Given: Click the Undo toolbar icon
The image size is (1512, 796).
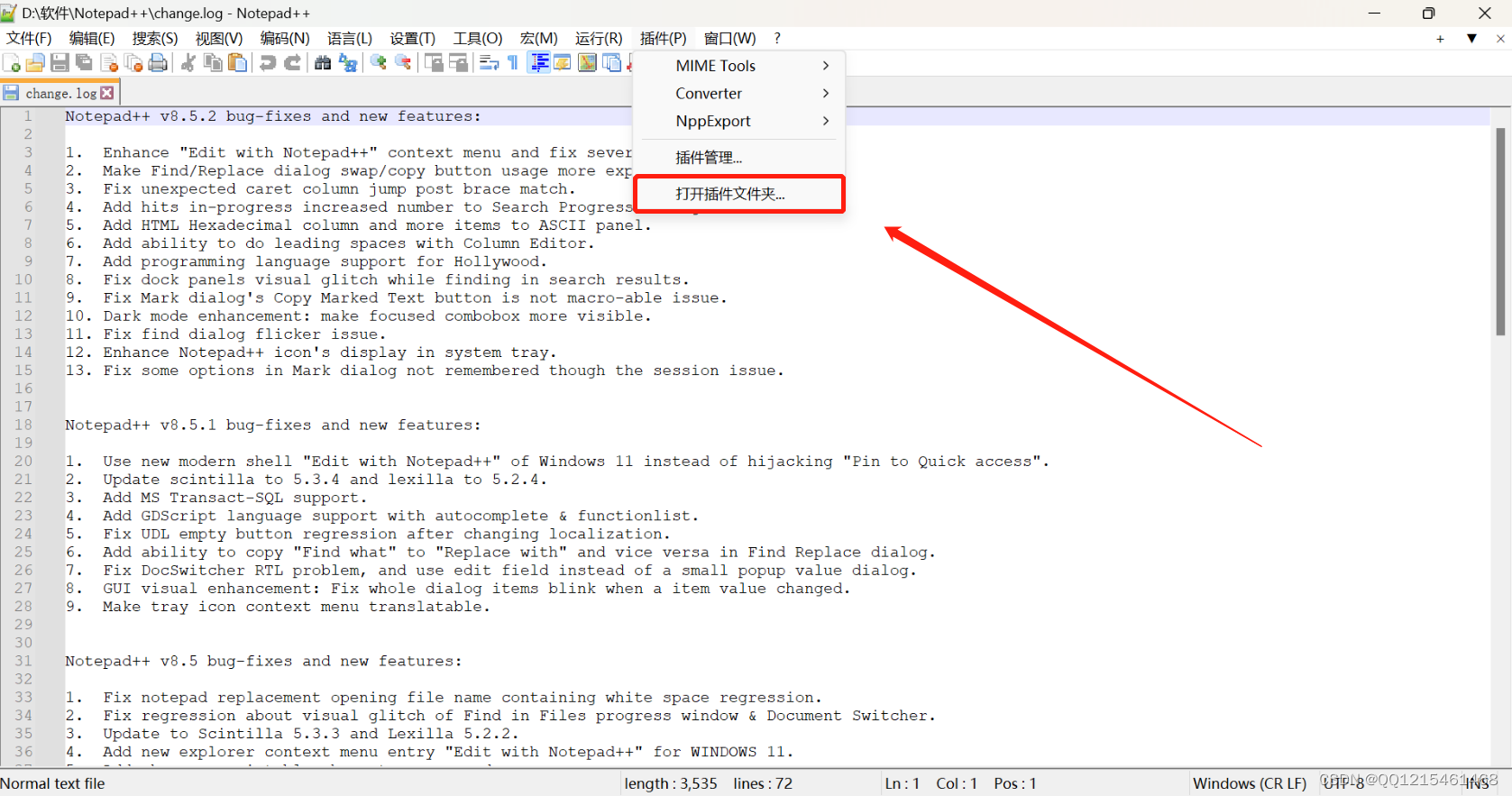Looking at the screenshot, I should (x=268, y=62).
